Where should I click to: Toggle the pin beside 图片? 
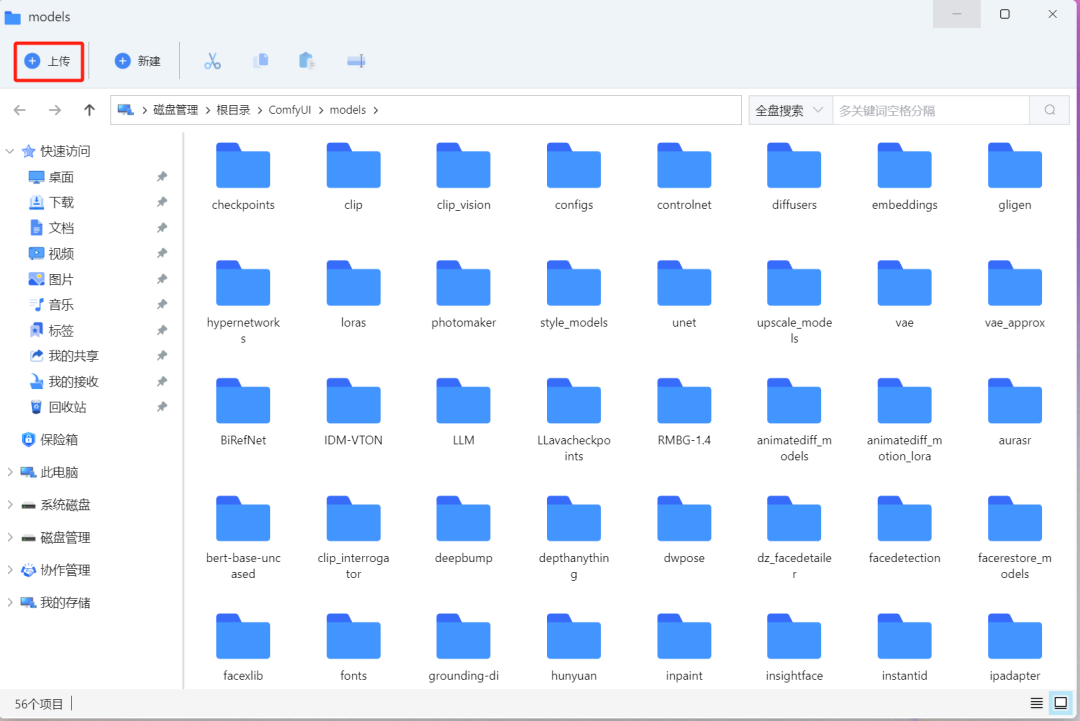[x=162, y=279]
